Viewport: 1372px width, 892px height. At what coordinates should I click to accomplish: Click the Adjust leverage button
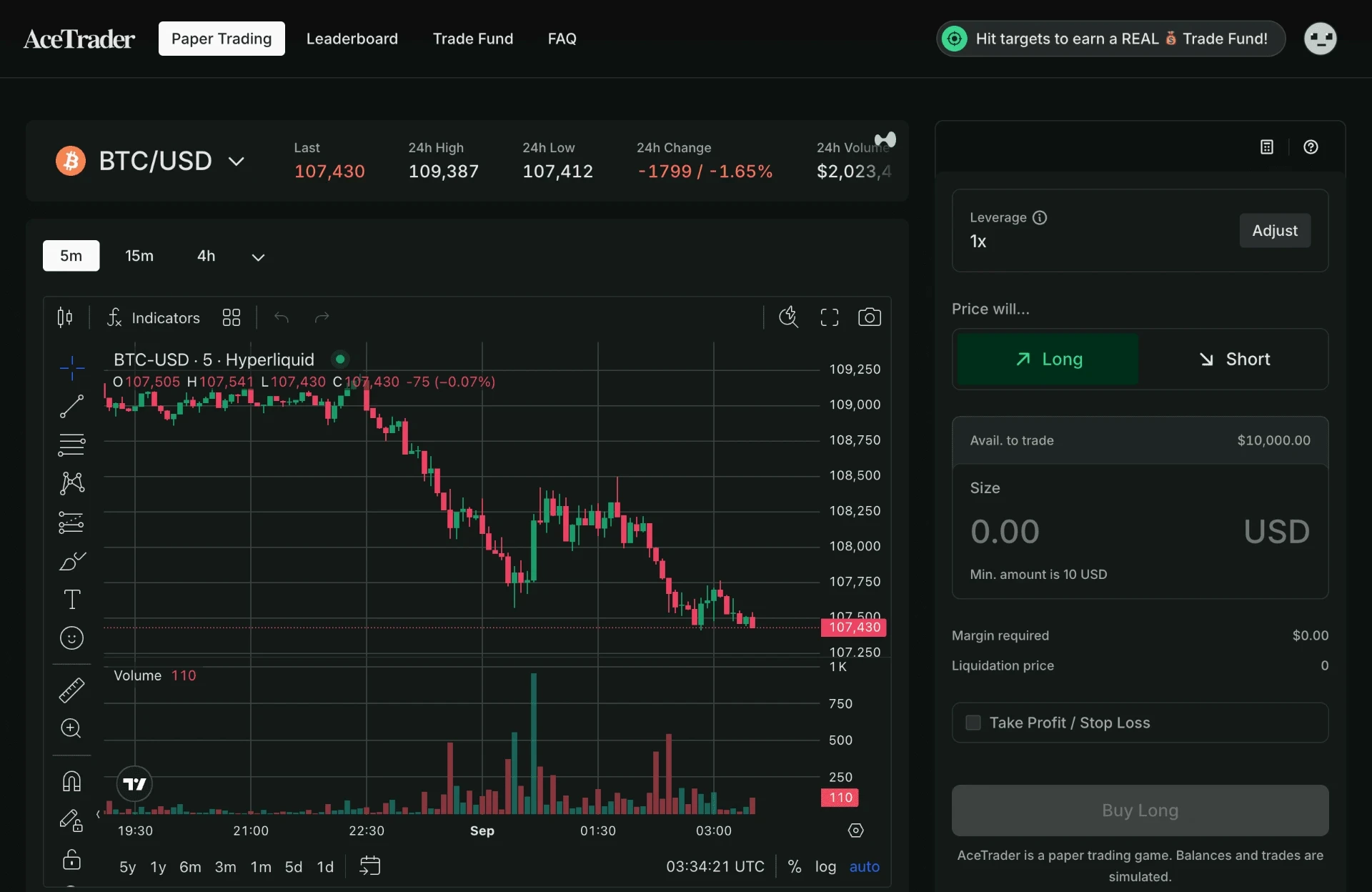coord(1275,230)
